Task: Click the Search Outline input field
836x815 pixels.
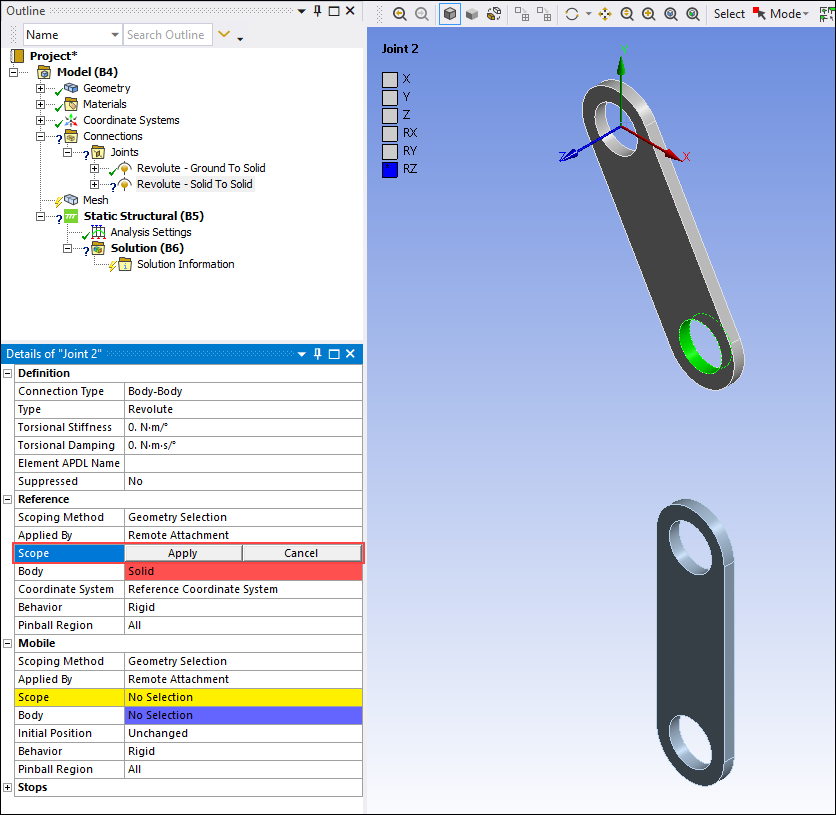Action: (x=167, y=35)
